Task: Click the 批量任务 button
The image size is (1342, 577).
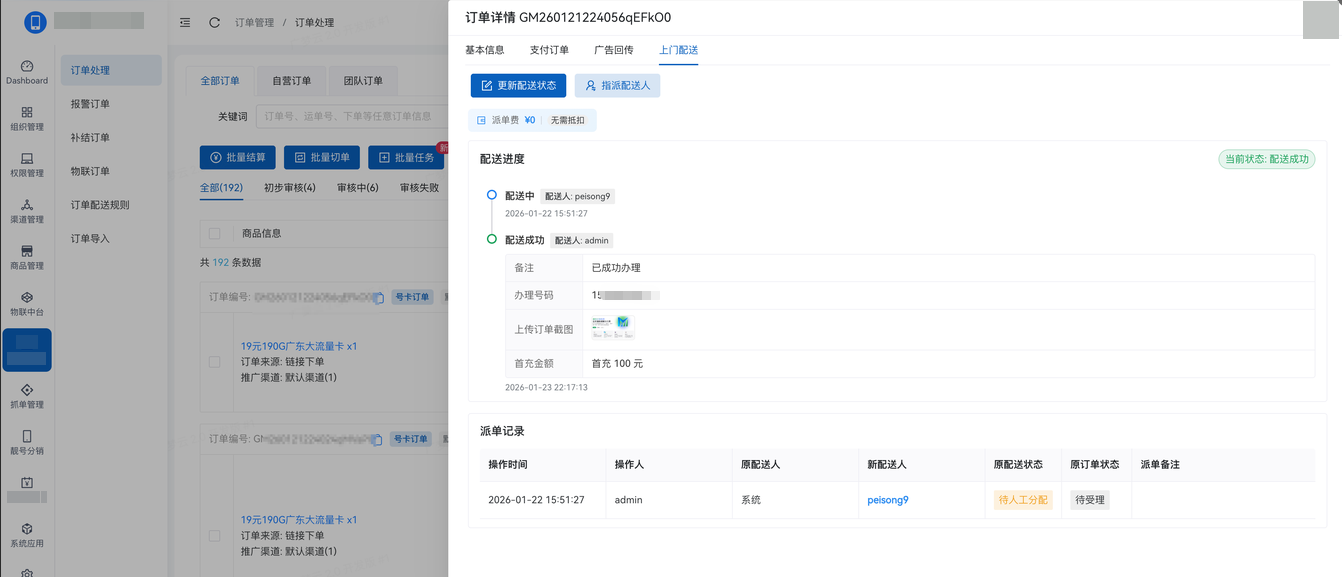Action: point(406,157)
